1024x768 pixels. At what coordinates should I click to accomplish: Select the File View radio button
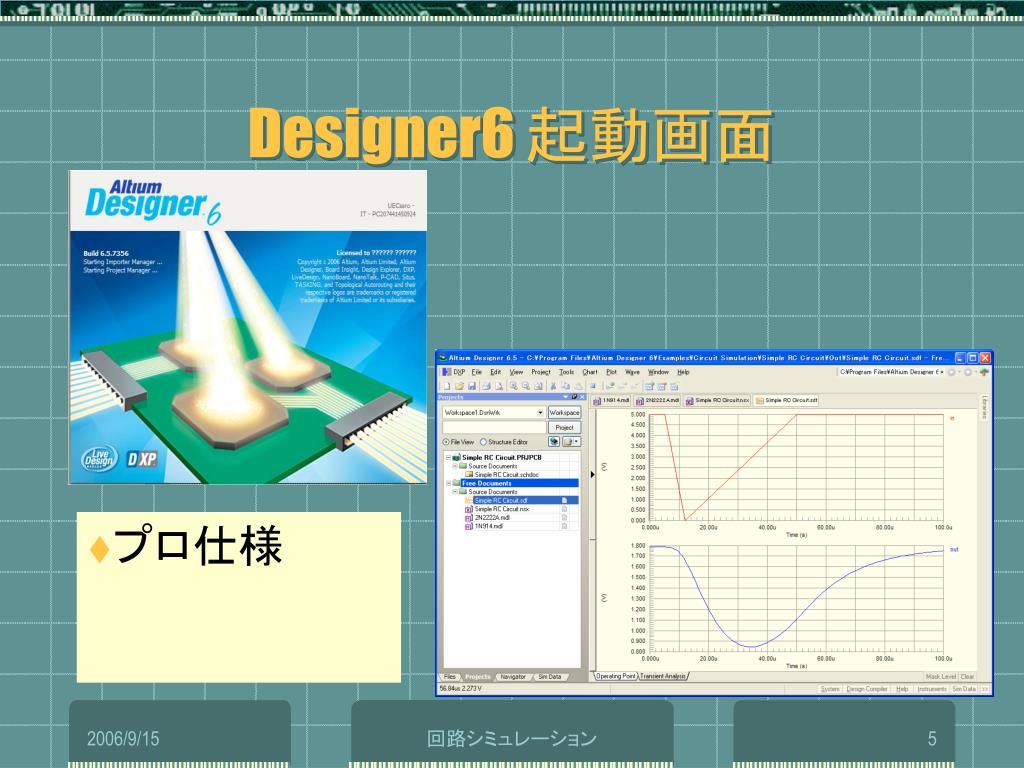(447, 442)
